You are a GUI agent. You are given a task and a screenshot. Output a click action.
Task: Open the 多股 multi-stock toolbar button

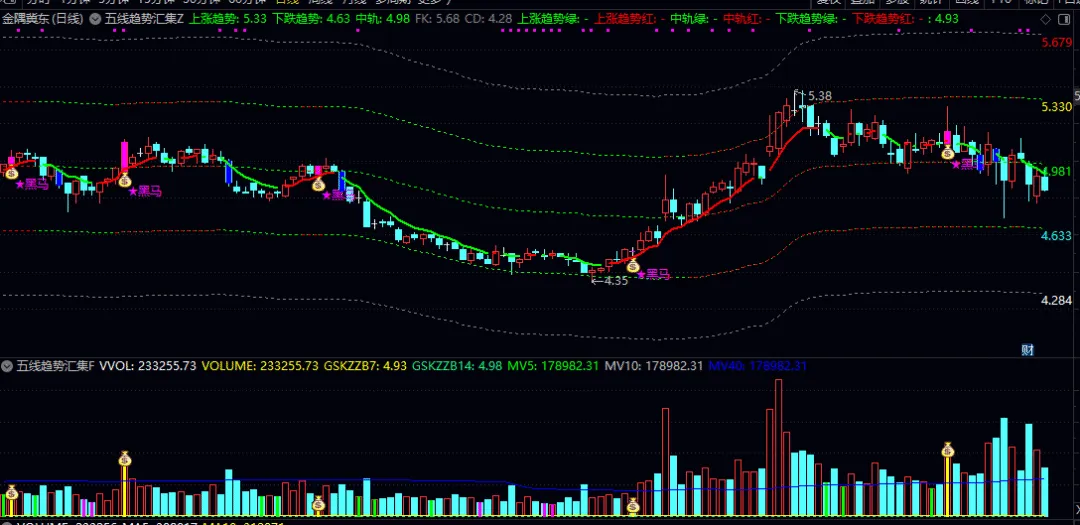point(897,2)
